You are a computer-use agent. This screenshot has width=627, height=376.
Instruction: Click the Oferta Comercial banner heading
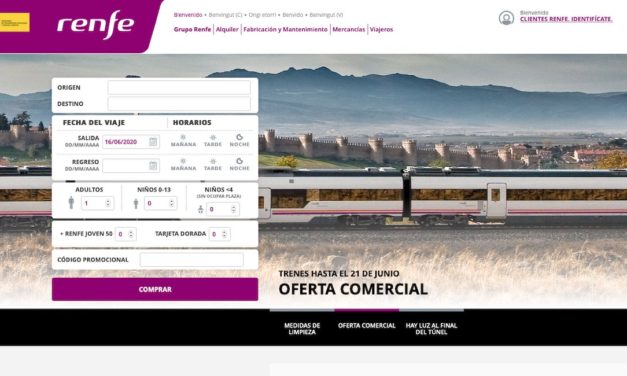[353, 289]
